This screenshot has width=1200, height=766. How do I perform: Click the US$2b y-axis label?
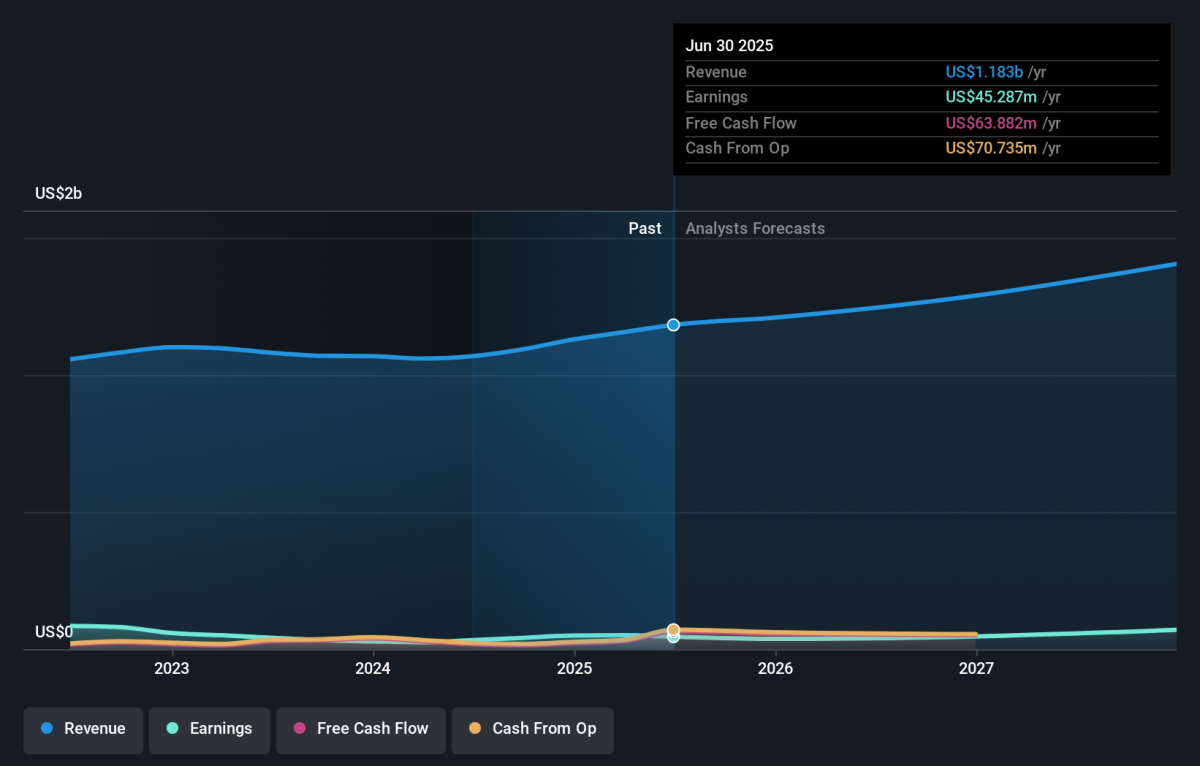pyautogui.click(x=58, y=194)
